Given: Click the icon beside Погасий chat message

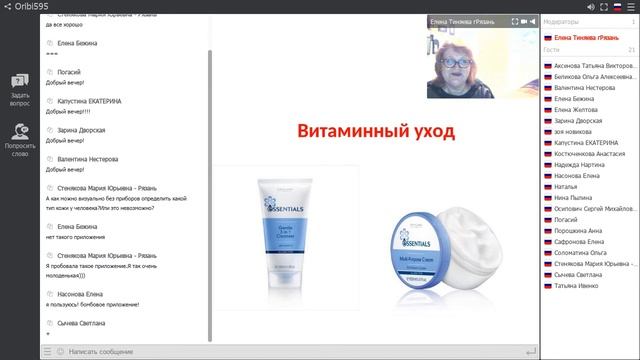Looking at the screenshot, I should (x=50, y=72).
